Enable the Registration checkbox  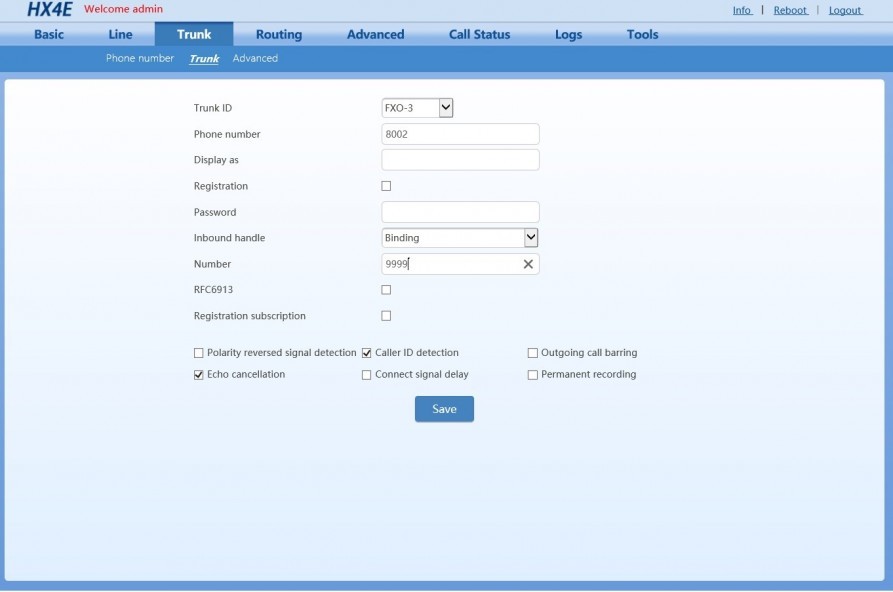(386, 186)
